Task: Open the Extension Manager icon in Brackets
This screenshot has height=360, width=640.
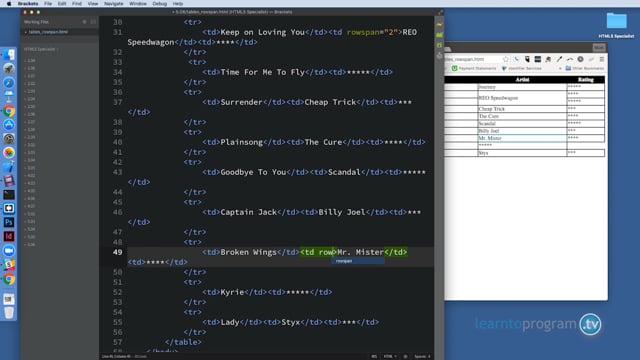Action: click(439, 35)
